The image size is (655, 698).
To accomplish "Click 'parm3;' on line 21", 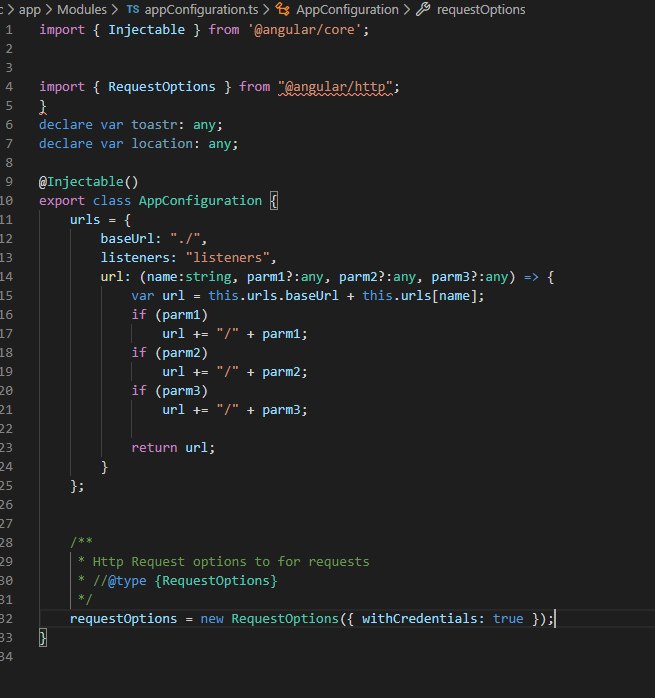I will pyautogui.click(x=285, y=410).
